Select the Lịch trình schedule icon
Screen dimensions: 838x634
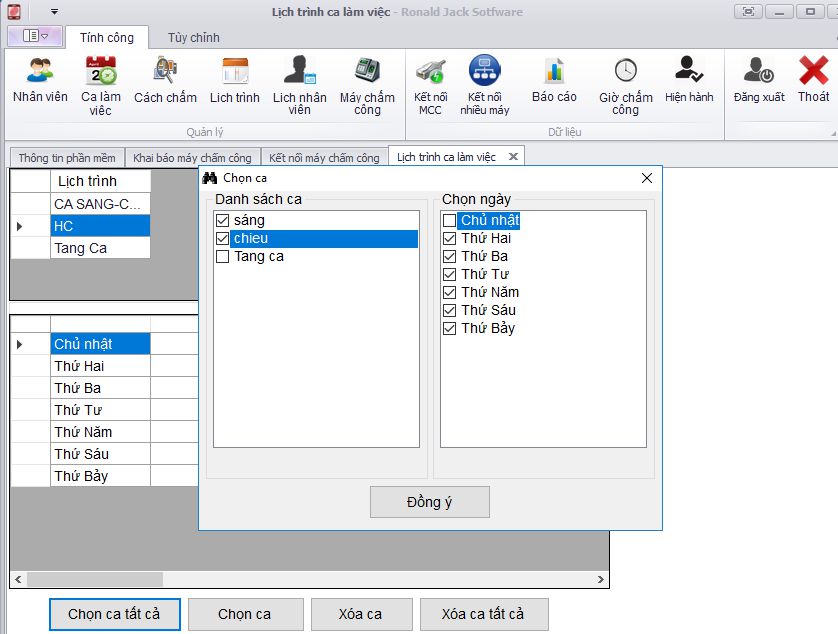click(x=235, y=72)
